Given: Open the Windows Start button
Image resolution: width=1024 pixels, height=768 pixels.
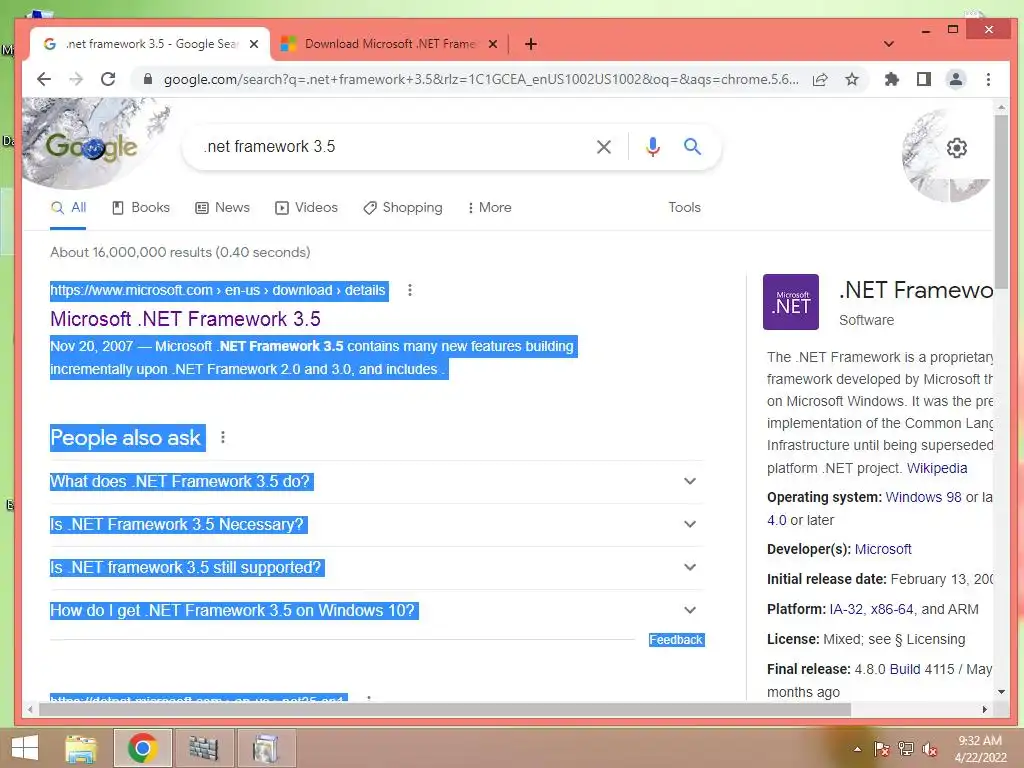Looking at the screenshot, I should point(25,748).
